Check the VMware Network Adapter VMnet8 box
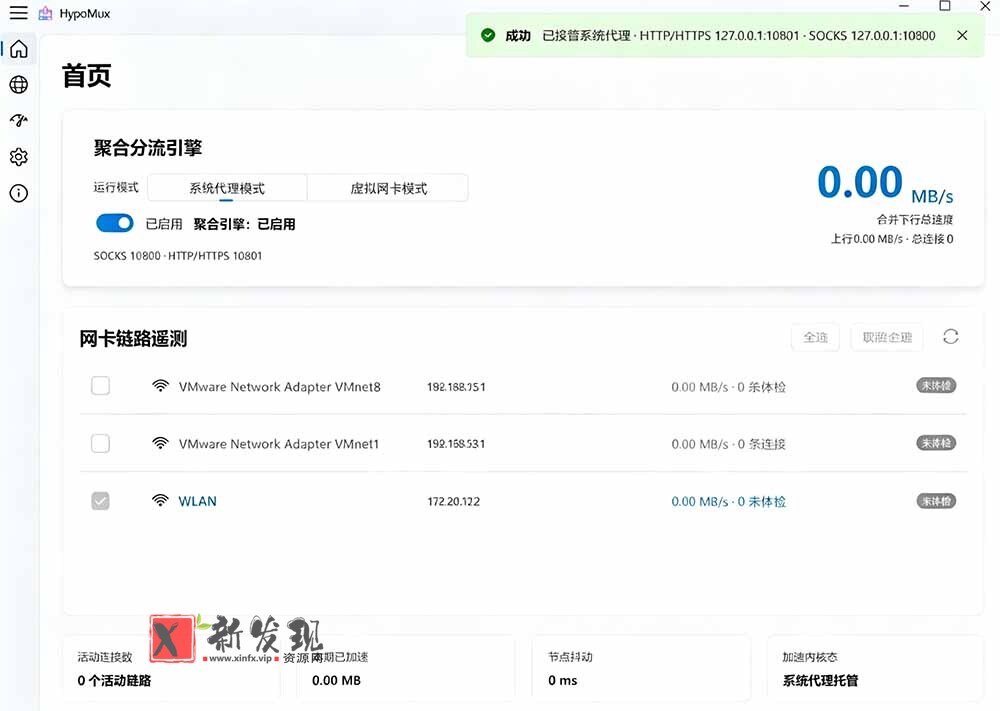 coord(100,386)
